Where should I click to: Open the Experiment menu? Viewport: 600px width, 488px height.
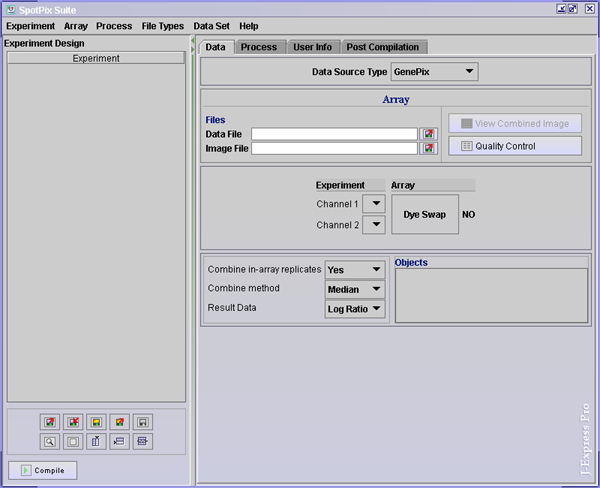pyautogui.click(x=31, y=26)
